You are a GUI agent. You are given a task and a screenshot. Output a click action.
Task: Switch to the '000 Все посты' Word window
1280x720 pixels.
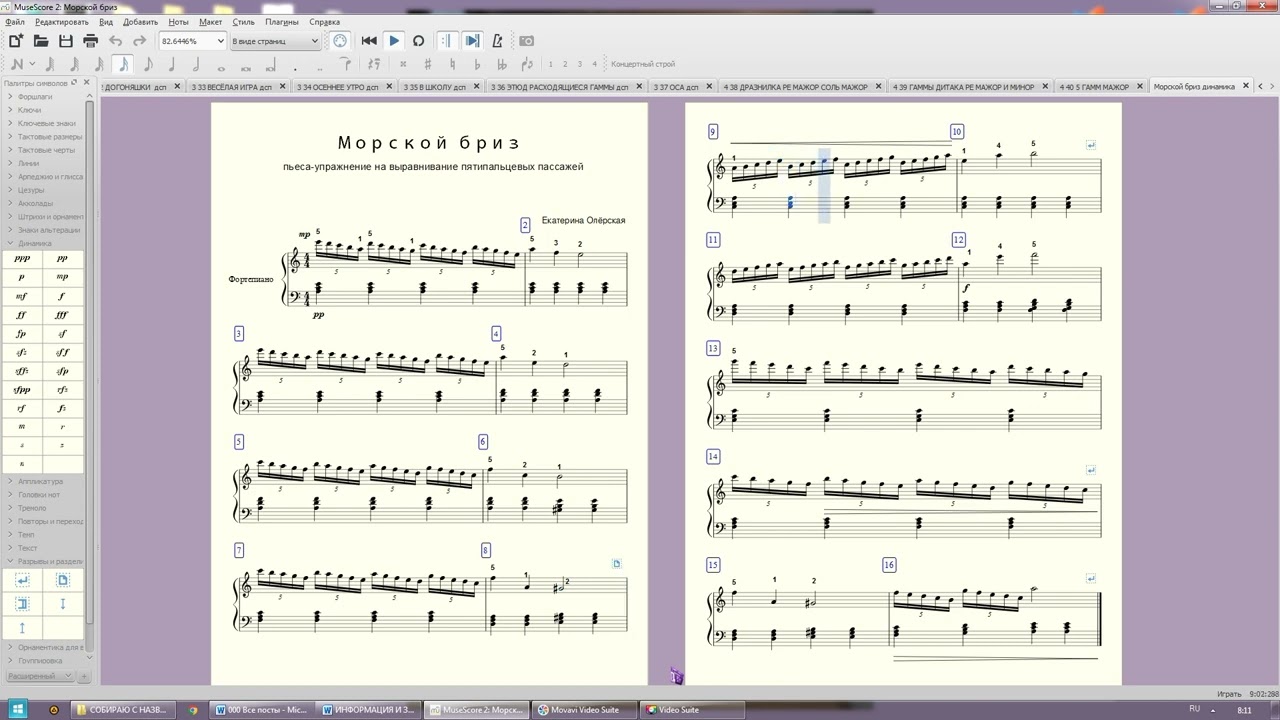point(264,710)
